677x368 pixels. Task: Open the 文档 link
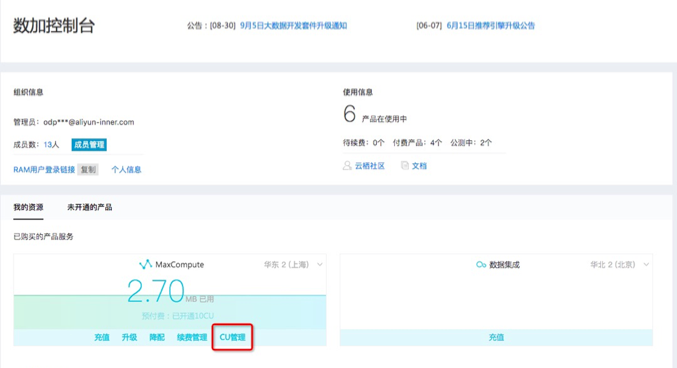coord(419,166)
